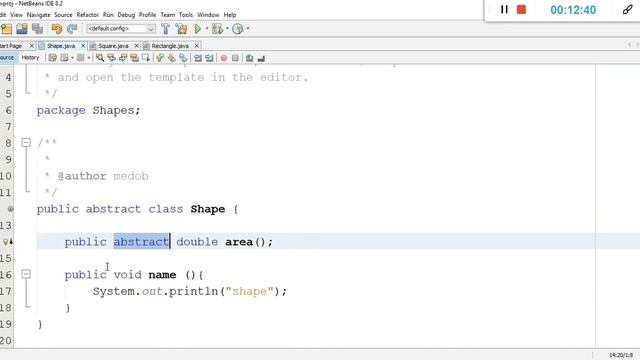
Task: Click the word 'area' in line 14
Action: click(239, 242)
